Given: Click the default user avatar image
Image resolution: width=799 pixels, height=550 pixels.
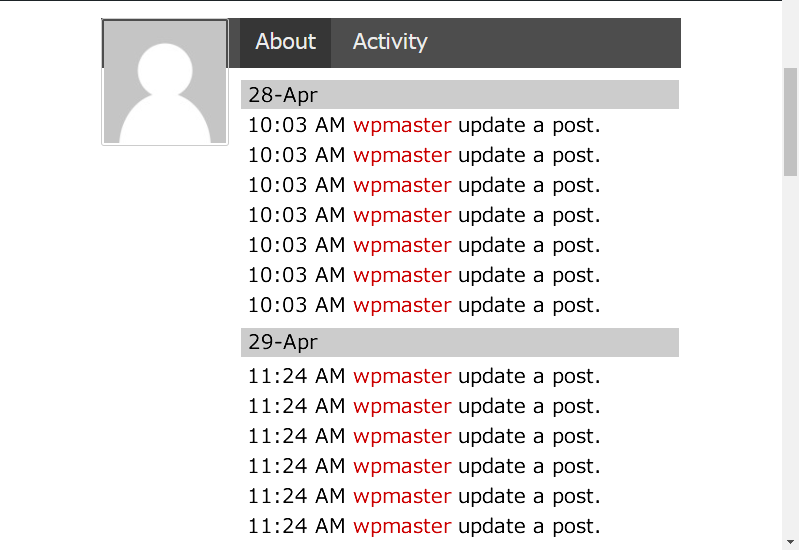Looking at the screenshot, I should click(x=165, y=82).
